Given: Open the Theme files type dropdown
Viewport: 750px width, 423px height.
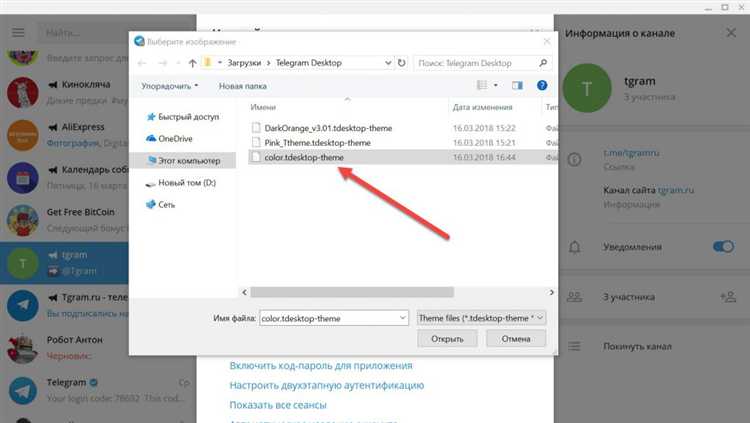Looking at the screenshot, I should tap(481, 318).
